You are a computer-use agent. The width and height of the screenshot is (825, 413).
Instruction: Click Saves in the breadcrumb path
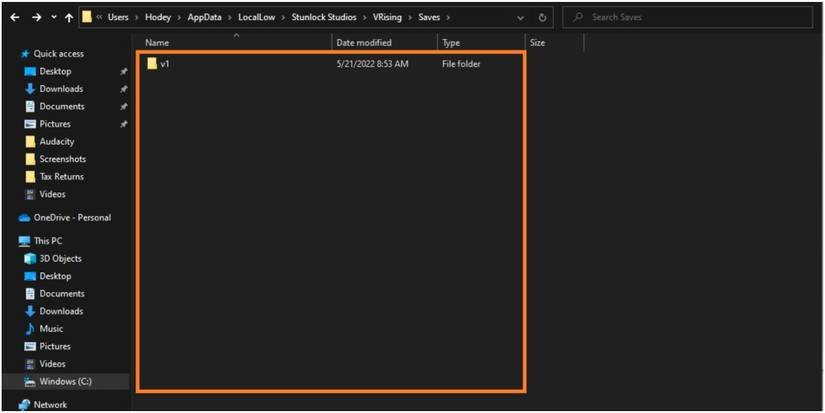tap(429, 17)
